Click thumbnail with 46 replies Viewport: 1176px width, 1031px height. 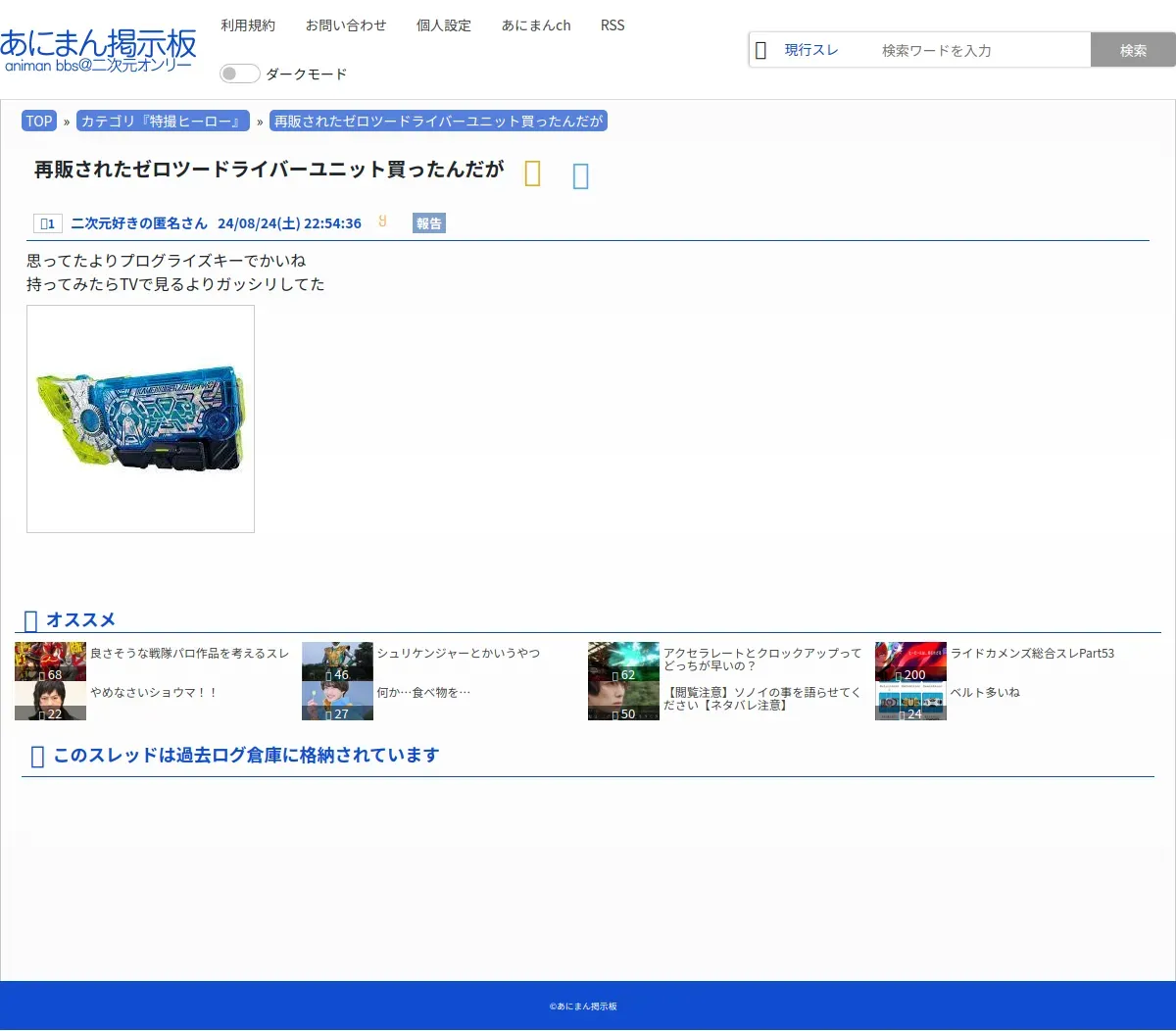click(x=337, y=662)
